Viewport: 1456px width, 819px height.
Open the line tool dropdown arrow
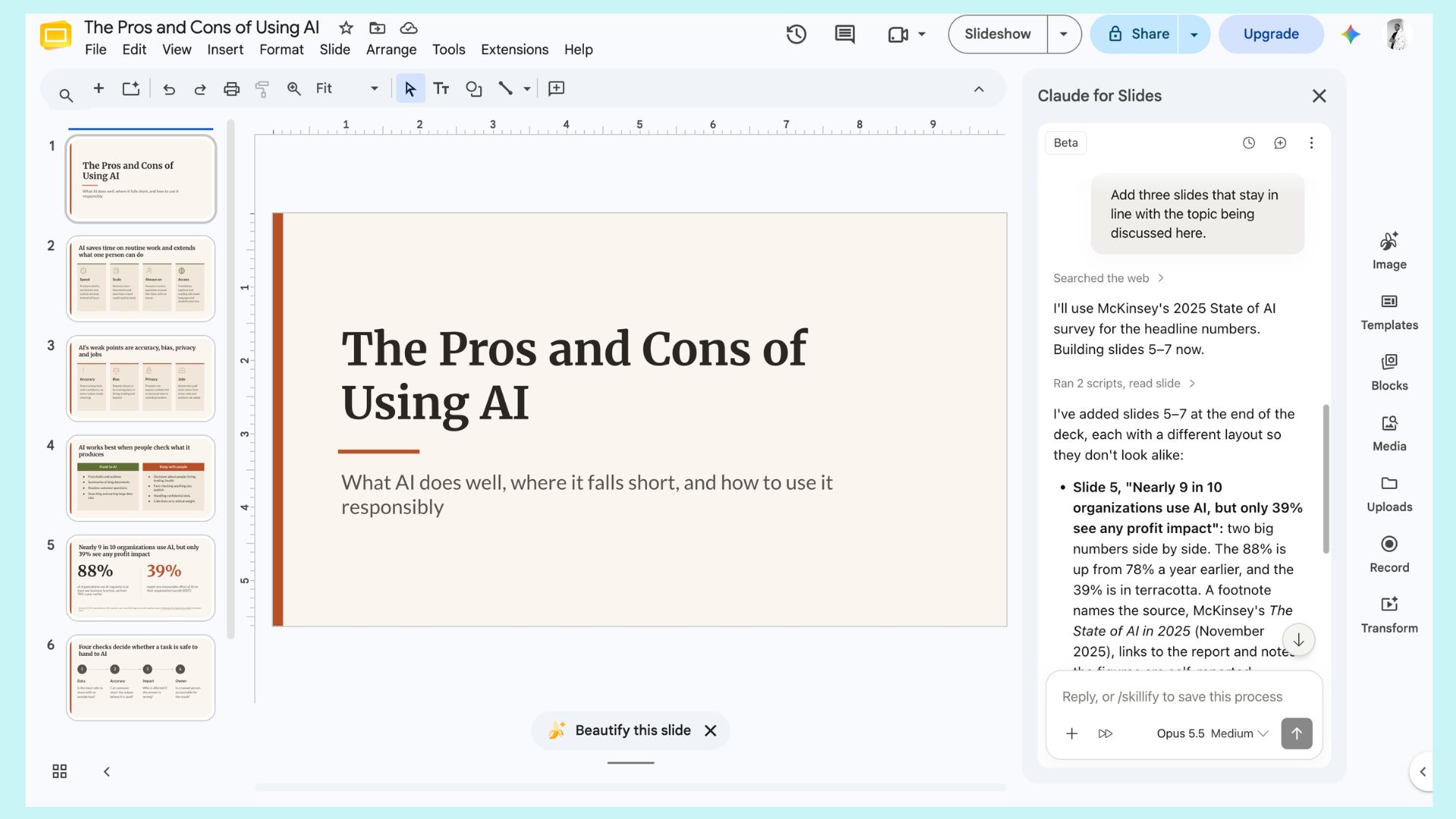click(x=527, y=89)
